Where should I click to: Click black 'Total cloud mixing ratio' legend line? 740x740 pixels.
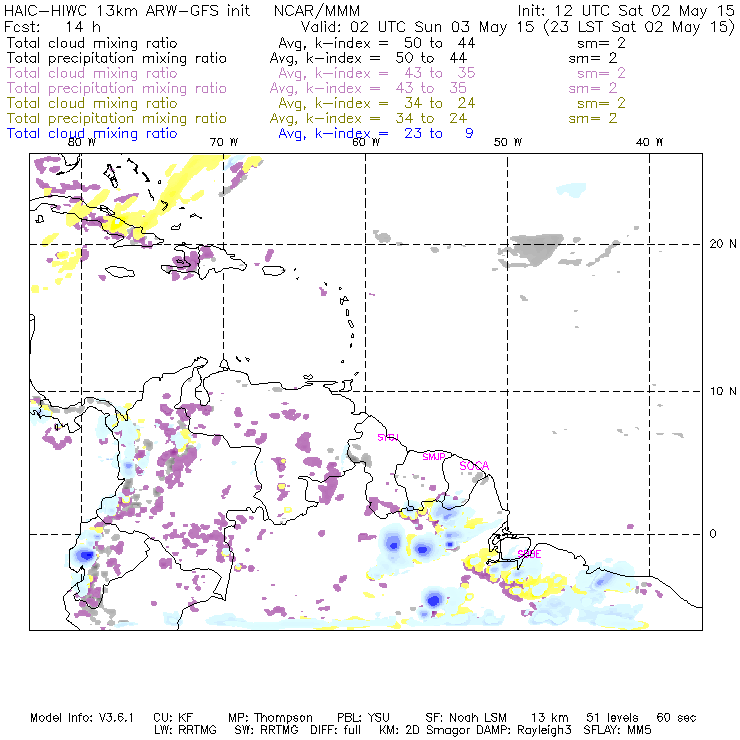(92, 43)
